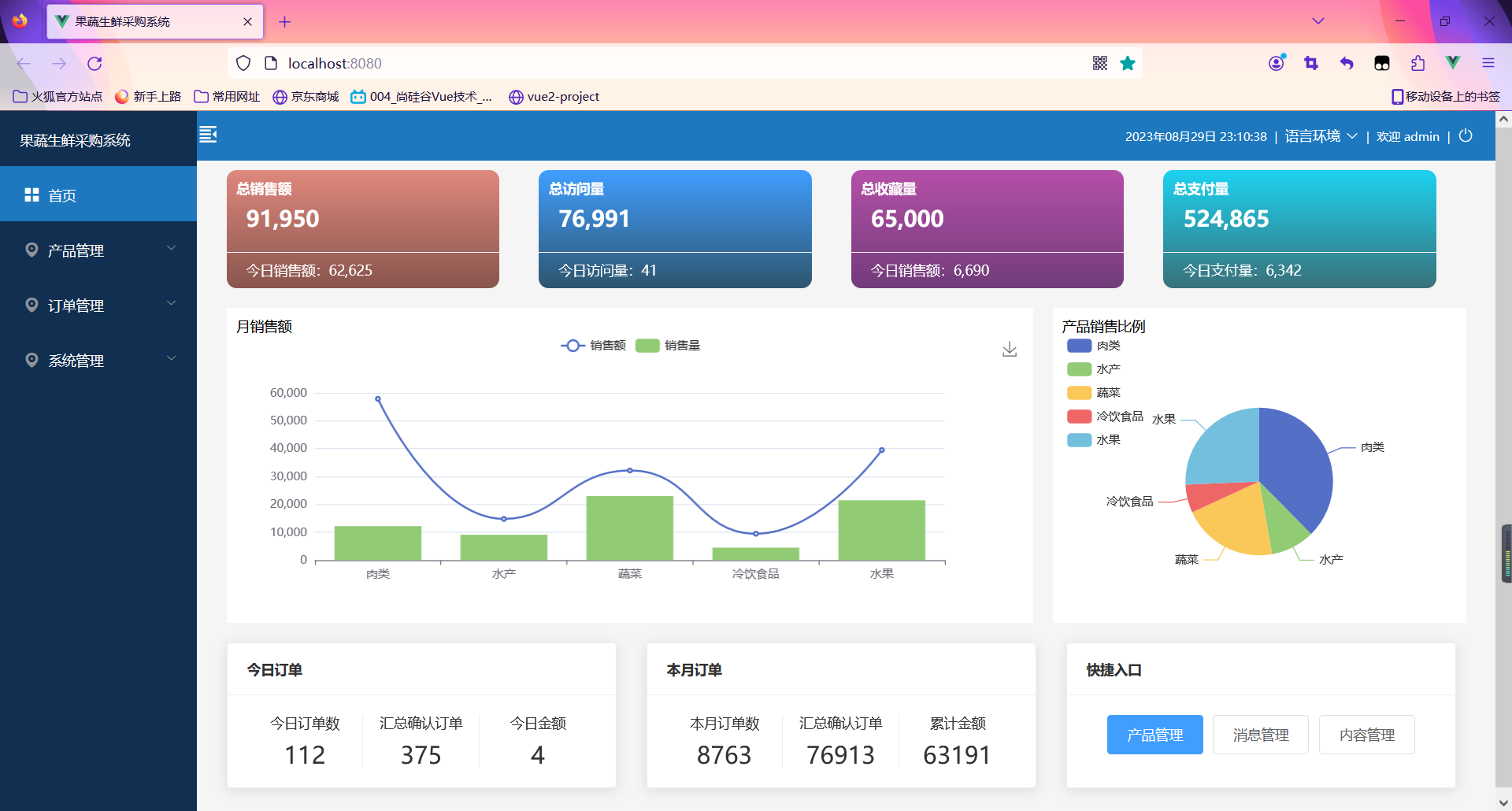Click the light-blue 水果 pie slice

point(1227,449)
